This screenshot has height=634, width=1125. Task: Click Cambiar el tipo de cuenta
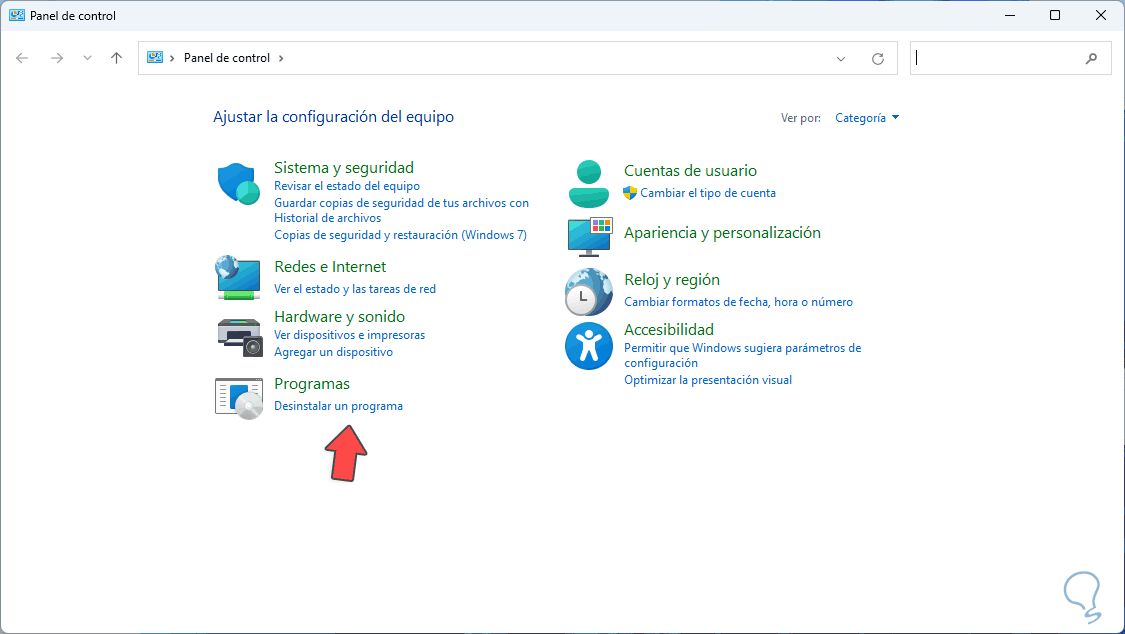(707, 193)
